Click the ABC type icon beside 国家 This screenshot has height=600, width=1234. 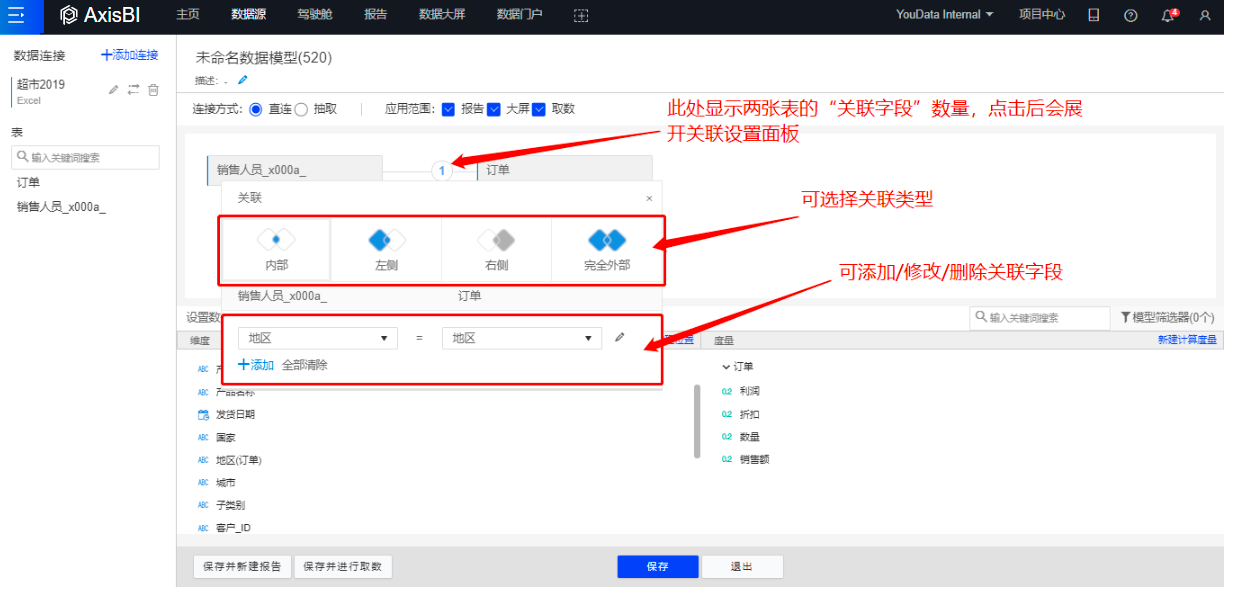click(x=203, y=437)
